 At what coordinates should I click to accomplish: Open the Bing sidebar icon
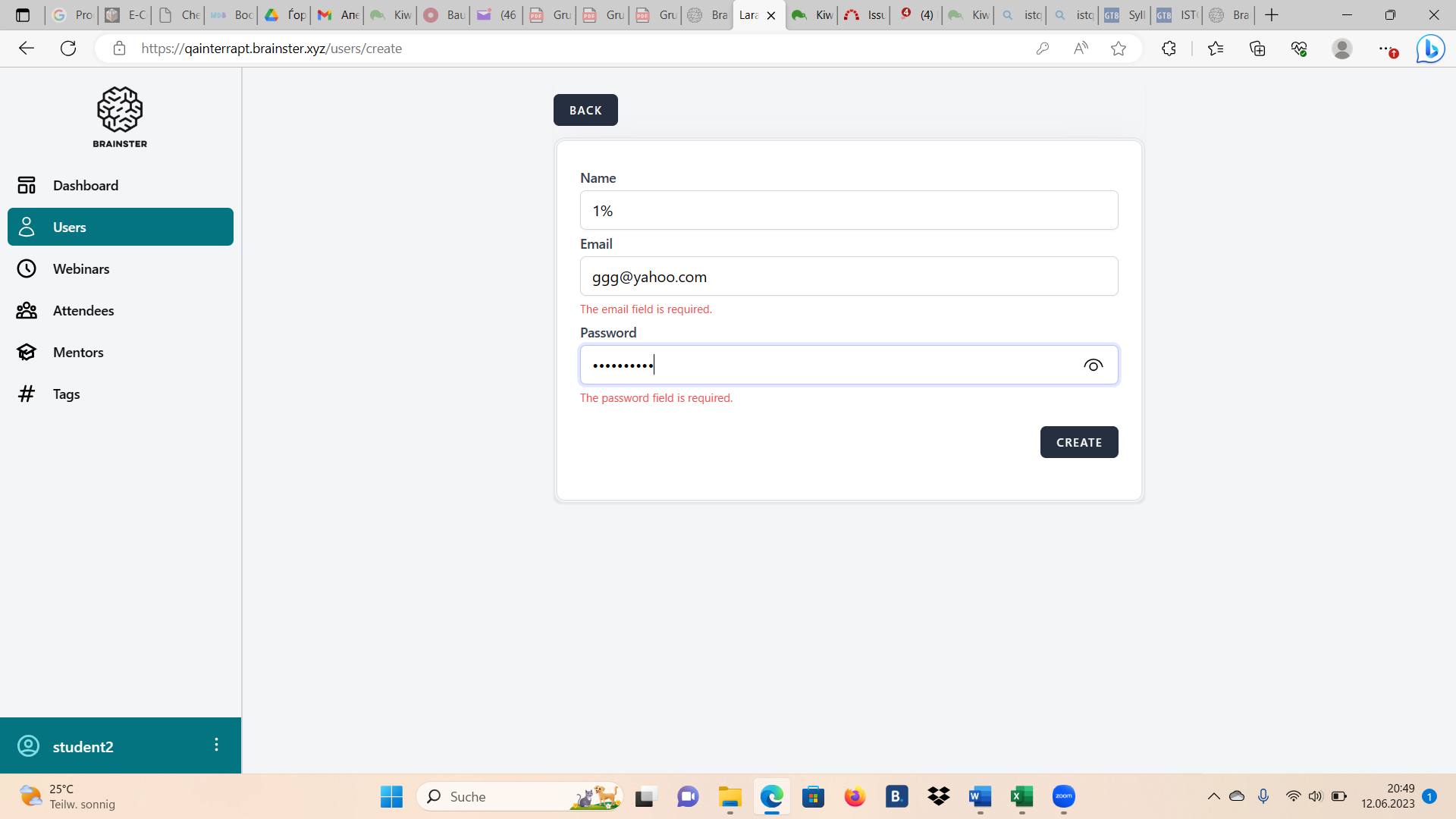tap(1430, 49)
